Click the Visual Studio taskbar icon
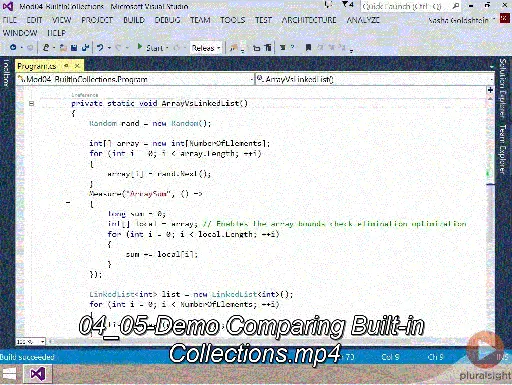 point(38,374)
